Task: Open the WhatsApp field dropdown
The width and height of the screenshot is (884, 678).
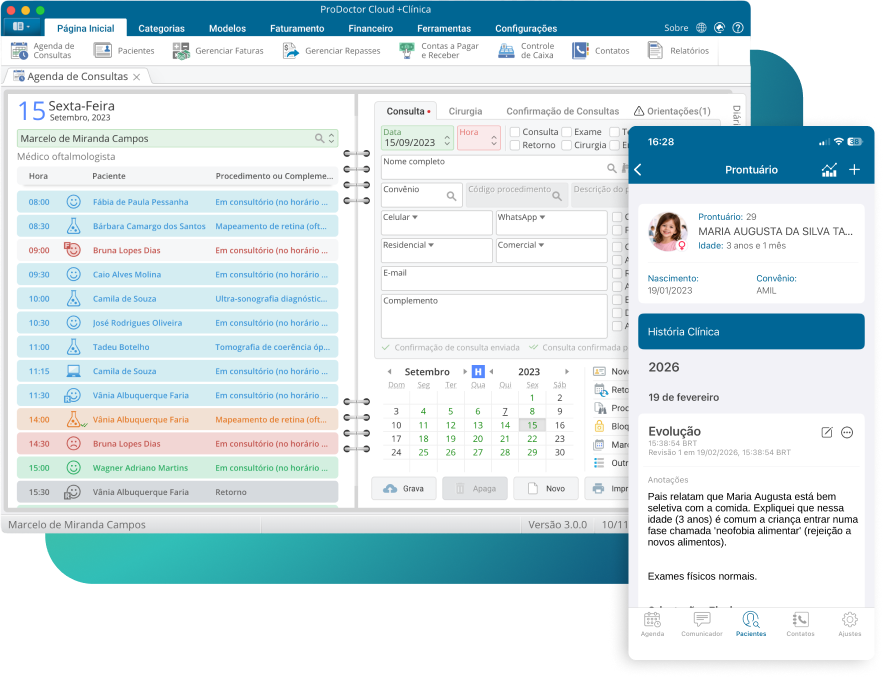Action: tap(543, 217)
